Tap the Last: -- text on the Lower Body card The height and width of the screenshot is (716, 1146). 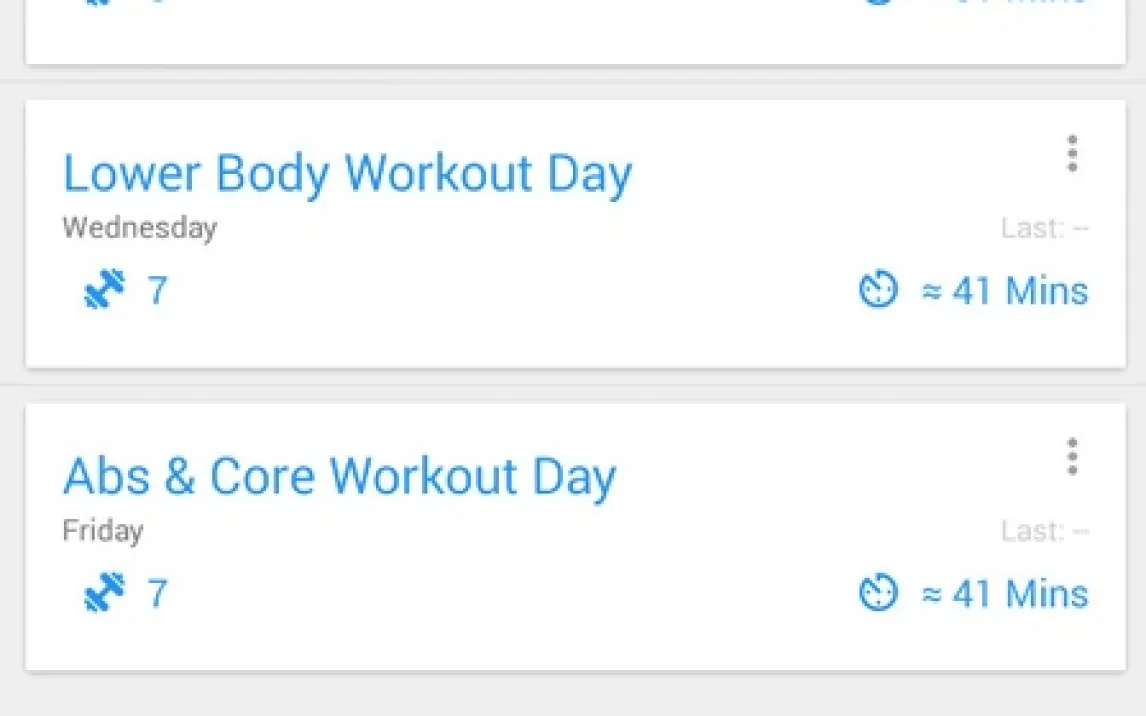tap(1044, 229)
